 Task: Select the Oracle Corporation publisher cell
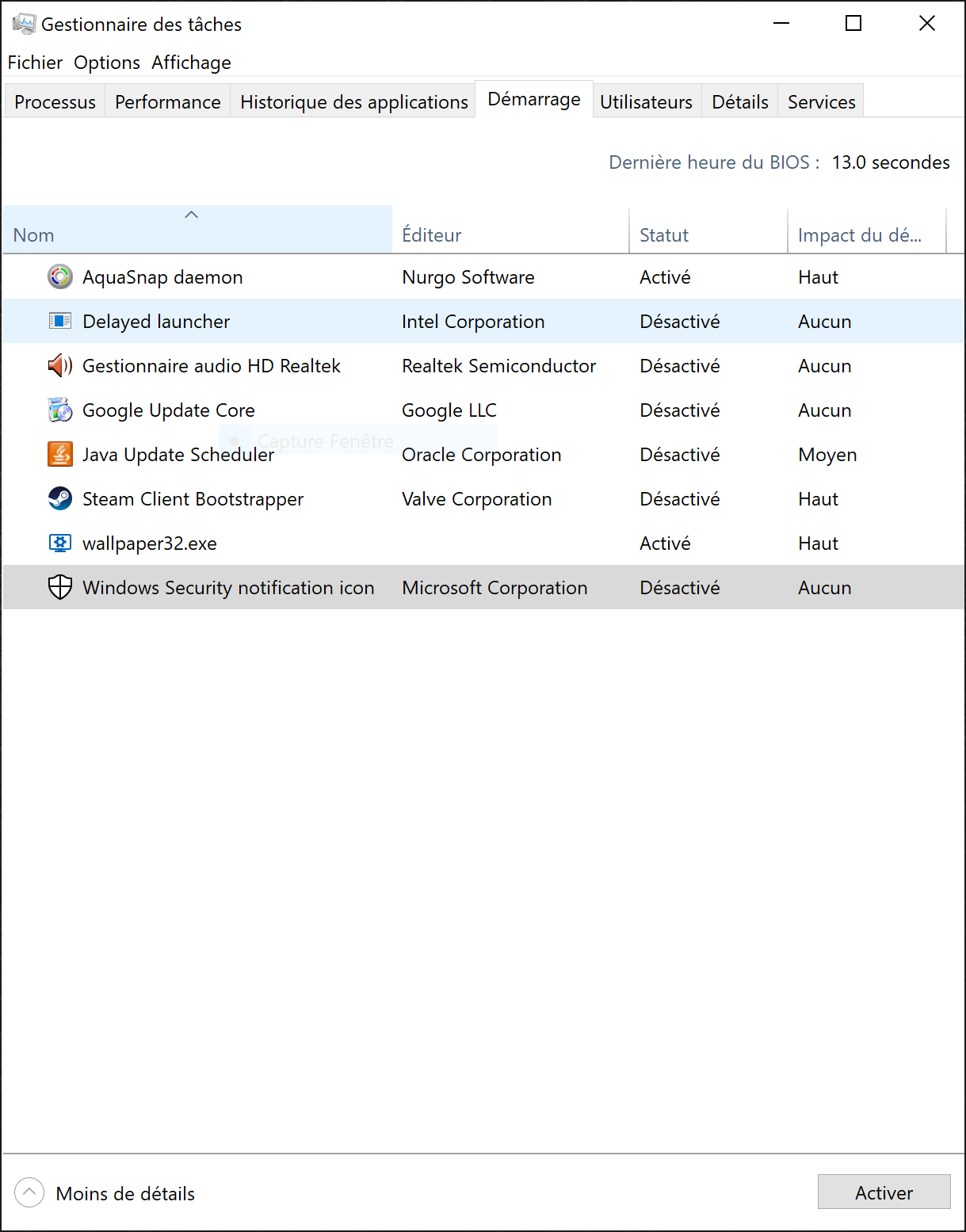481,455
